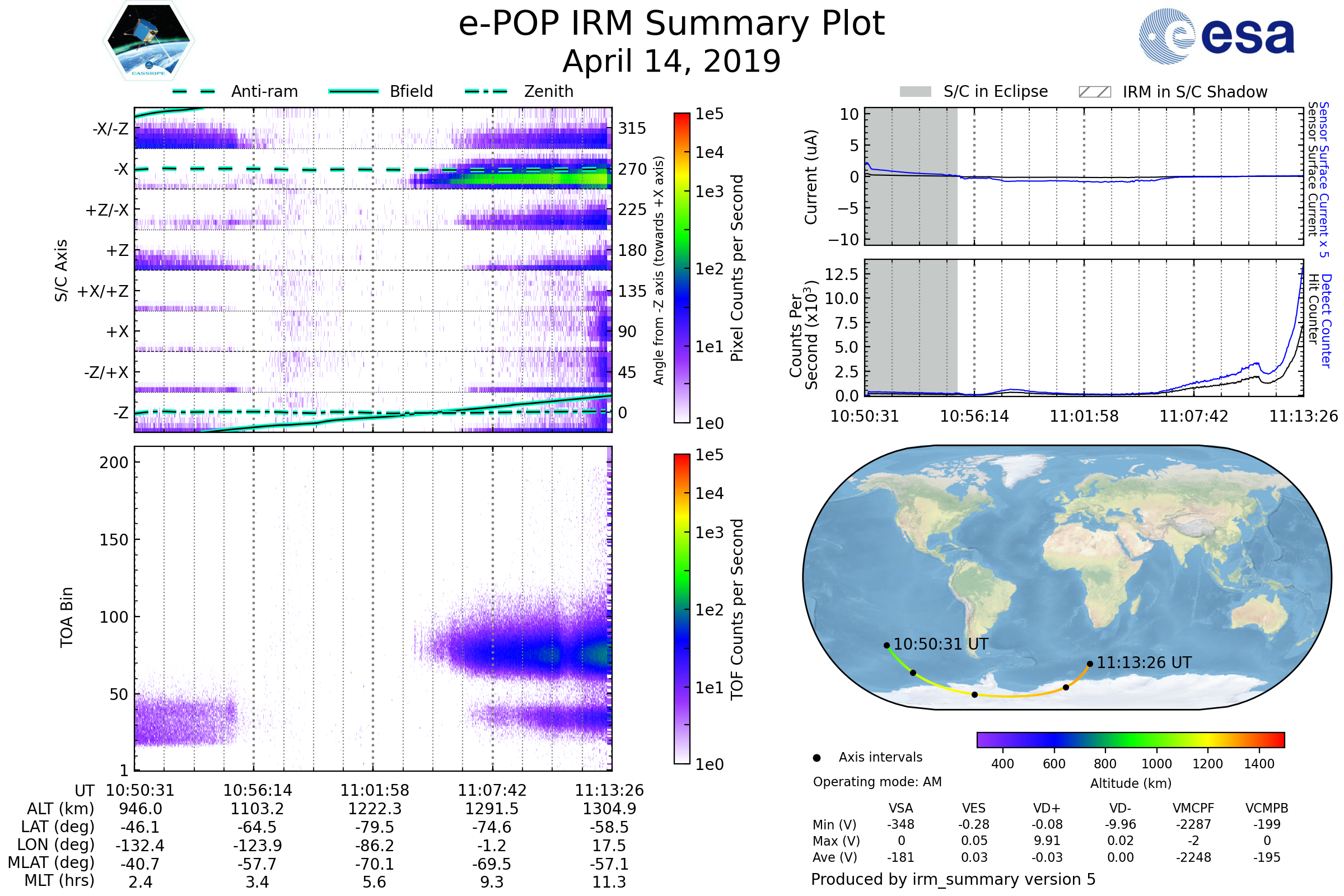
Task: Click the 10:50:31 UT start point on map
Action: (x=887, y=645)
